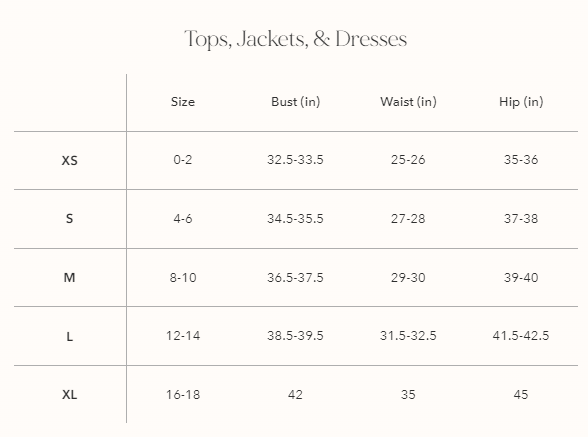Click the Tops, Jackets, & Dresses heading

[296, 39]
